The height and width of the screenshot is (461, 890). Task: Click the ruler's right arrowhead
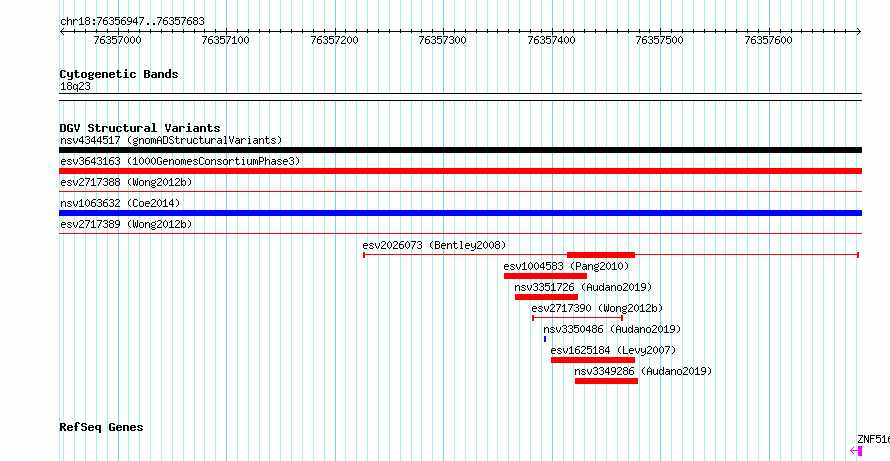tap(859, 32)
